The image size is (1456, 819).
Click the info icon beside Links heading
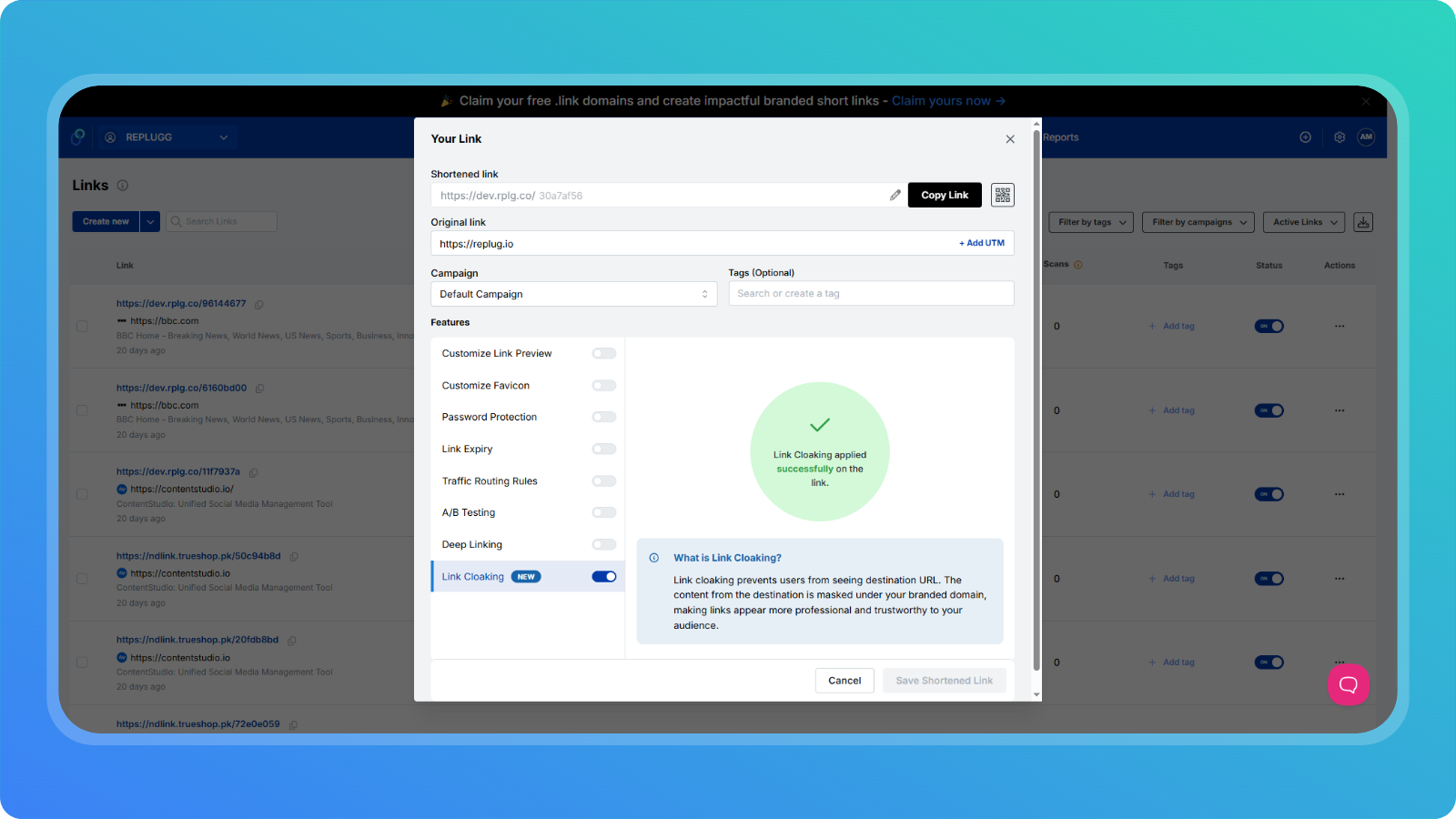click(x=123, y=186)
